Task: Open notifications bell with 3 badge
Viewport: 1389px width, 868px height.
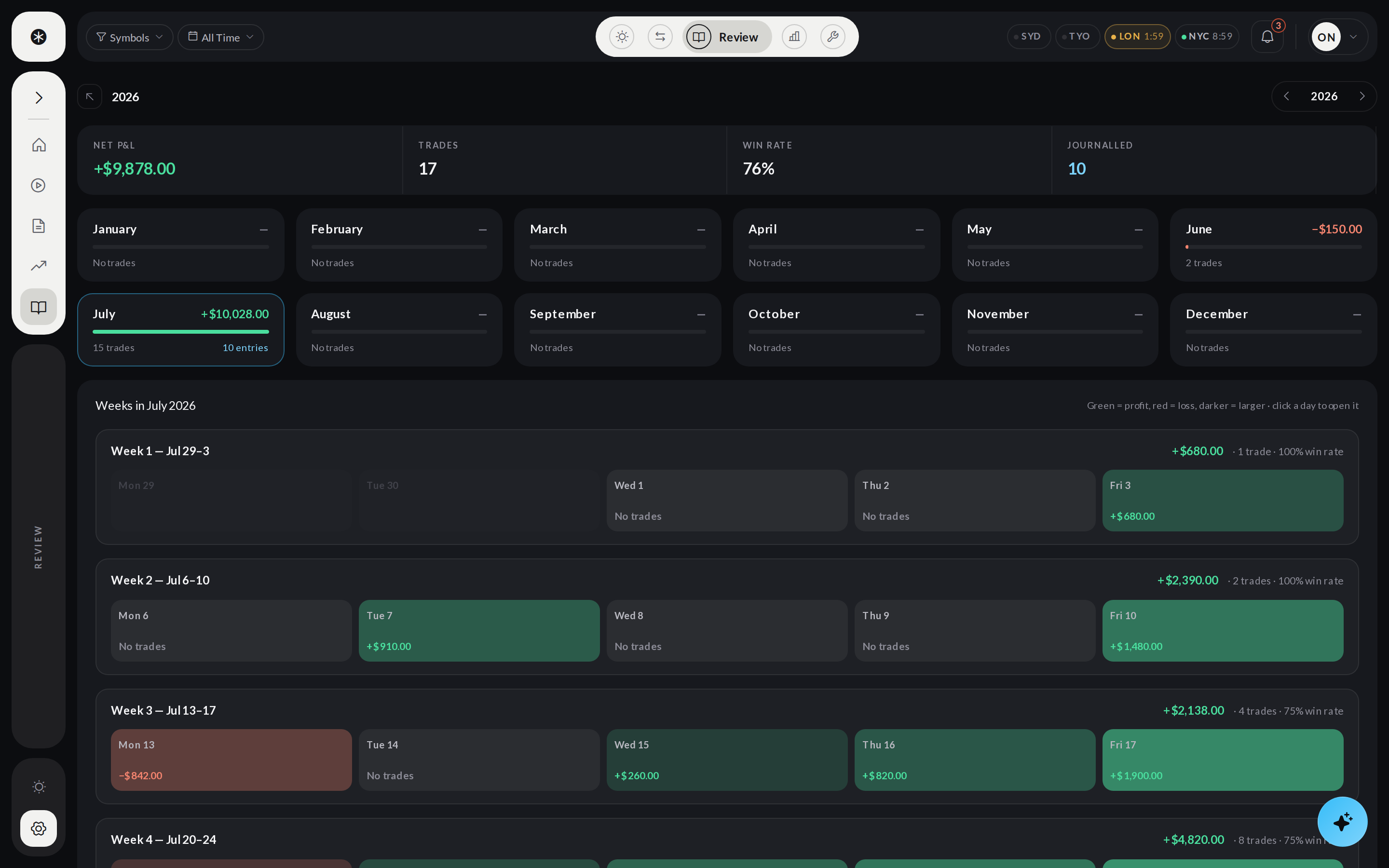Action: (x=1267, y=37)
